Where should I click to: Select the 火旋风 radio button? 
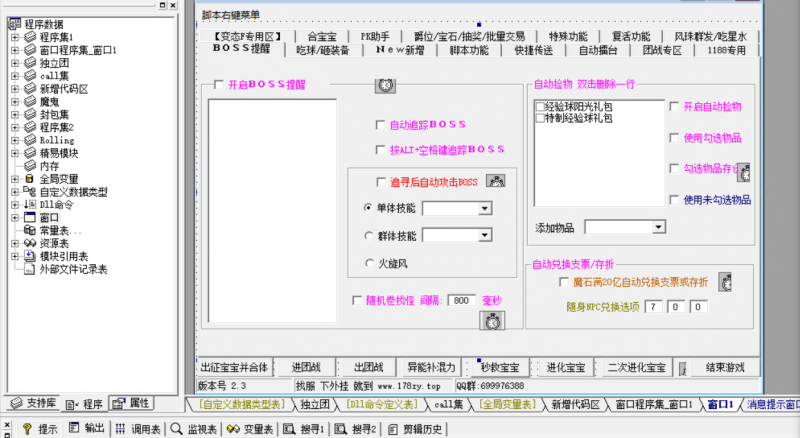pyautogui.click(x=369, y=263)
